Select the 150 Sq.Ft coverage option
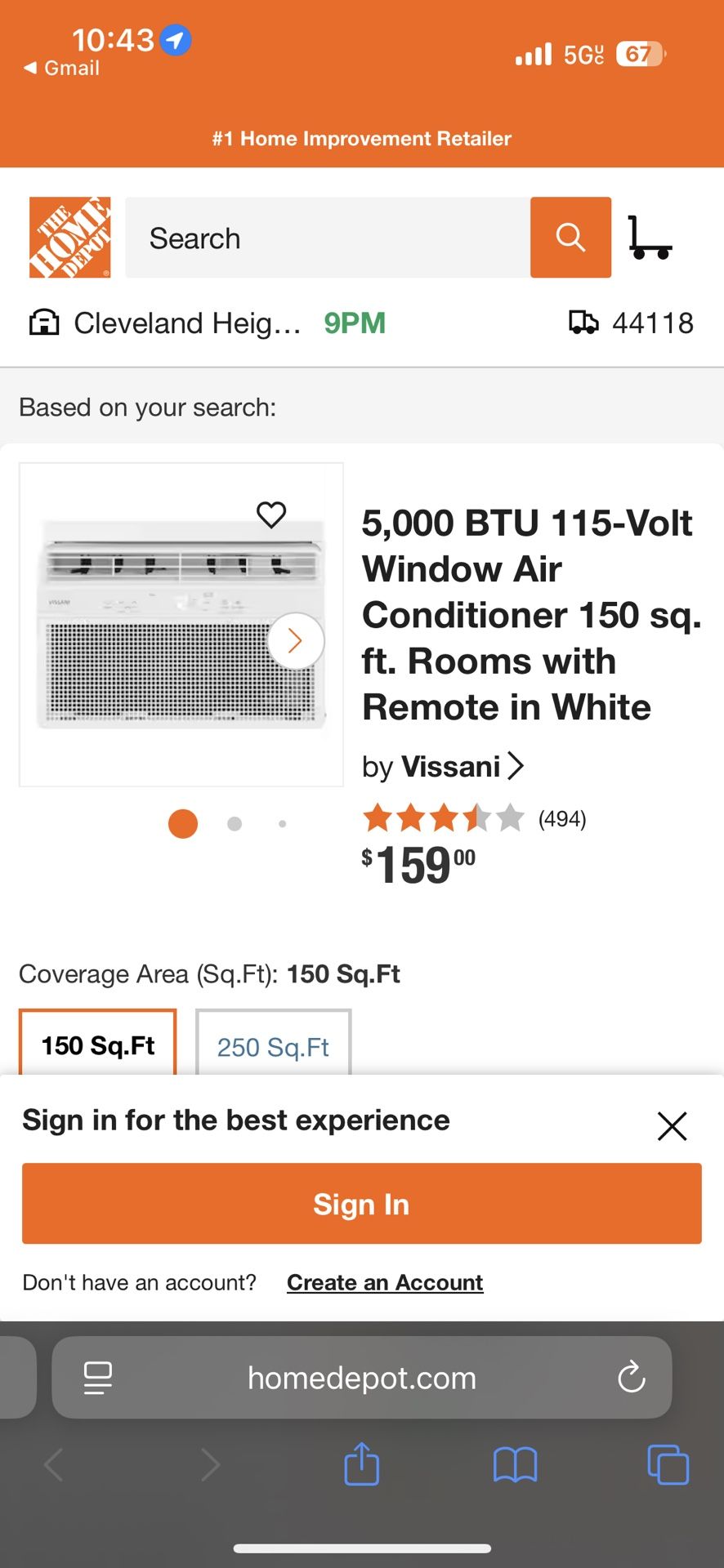 click(x=98, y=1045)
